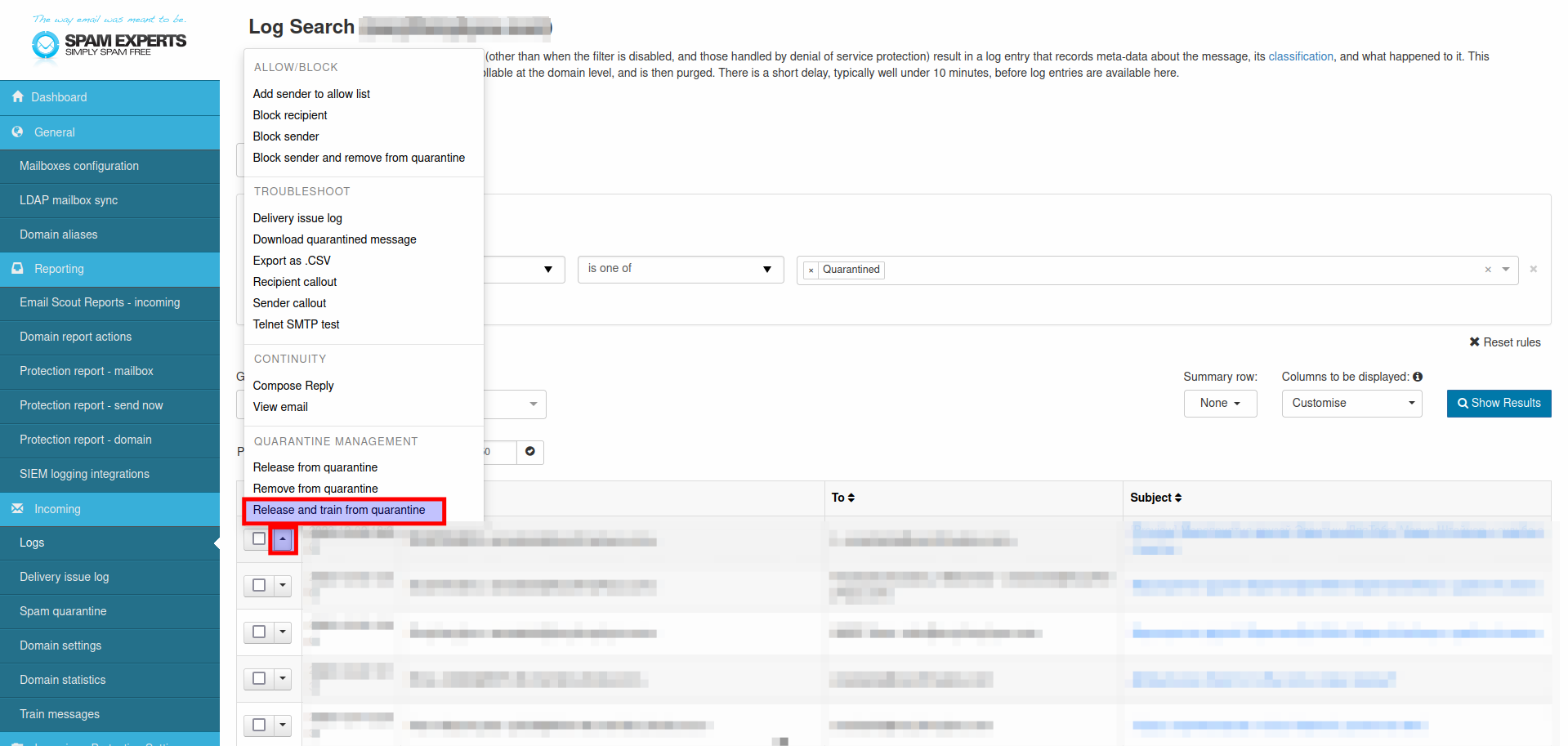Select Release and train from quarantine
The height and width of the screenshot is (746, 1568).
[x=339, y=510]
